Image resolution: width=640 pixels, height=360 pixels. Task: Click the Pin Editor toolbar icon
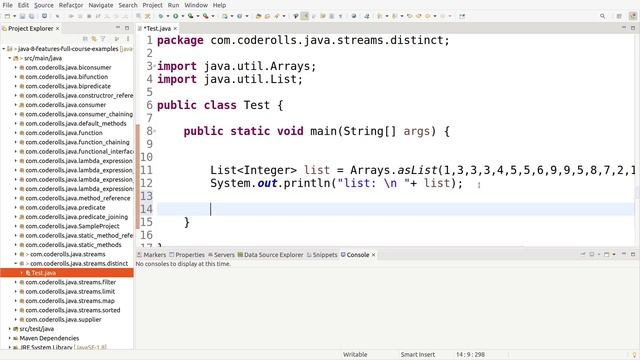(462, 16)
